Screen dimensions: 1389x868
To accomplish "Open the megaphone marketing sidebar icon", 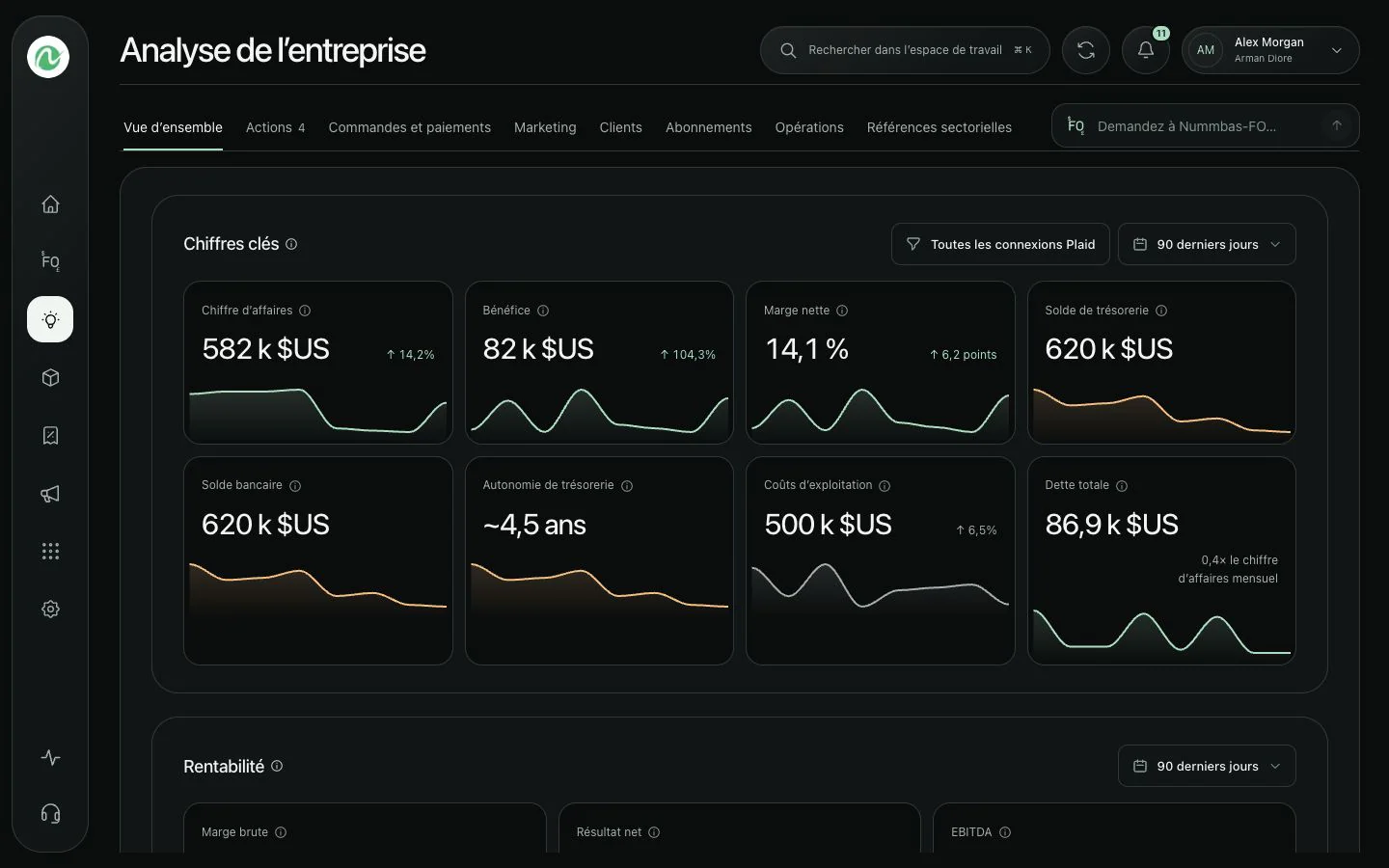I will click(x=50, y=494).
